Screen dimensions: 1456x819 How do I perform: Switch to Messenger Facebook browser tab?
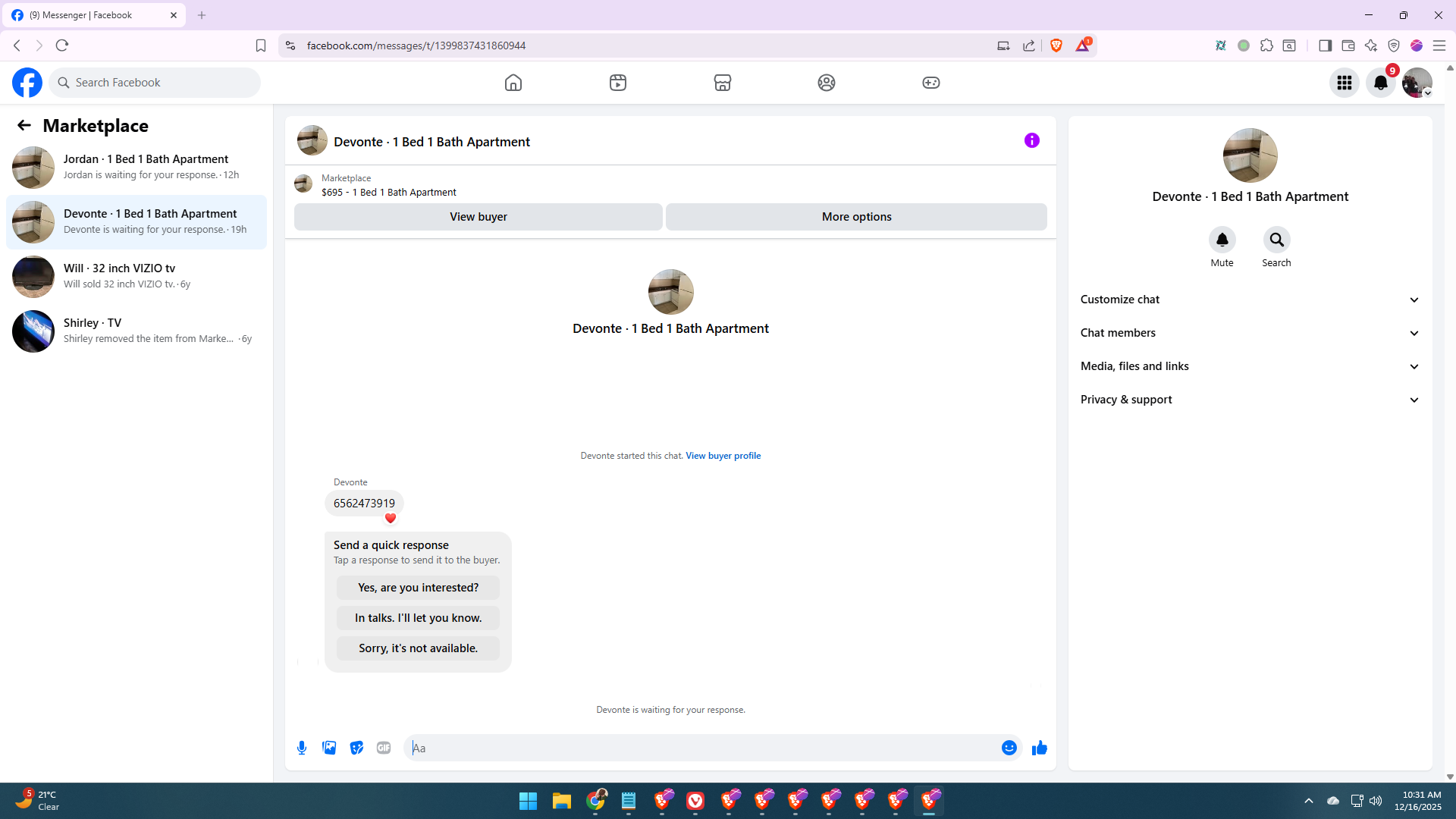pos(93,15)
